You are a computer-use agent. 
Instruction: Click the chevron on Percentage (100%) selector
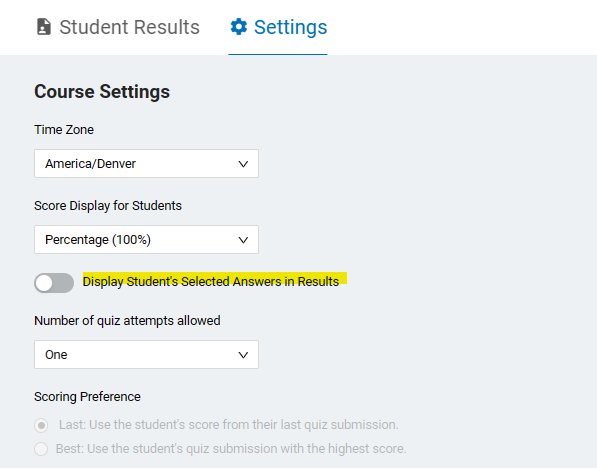243,240
